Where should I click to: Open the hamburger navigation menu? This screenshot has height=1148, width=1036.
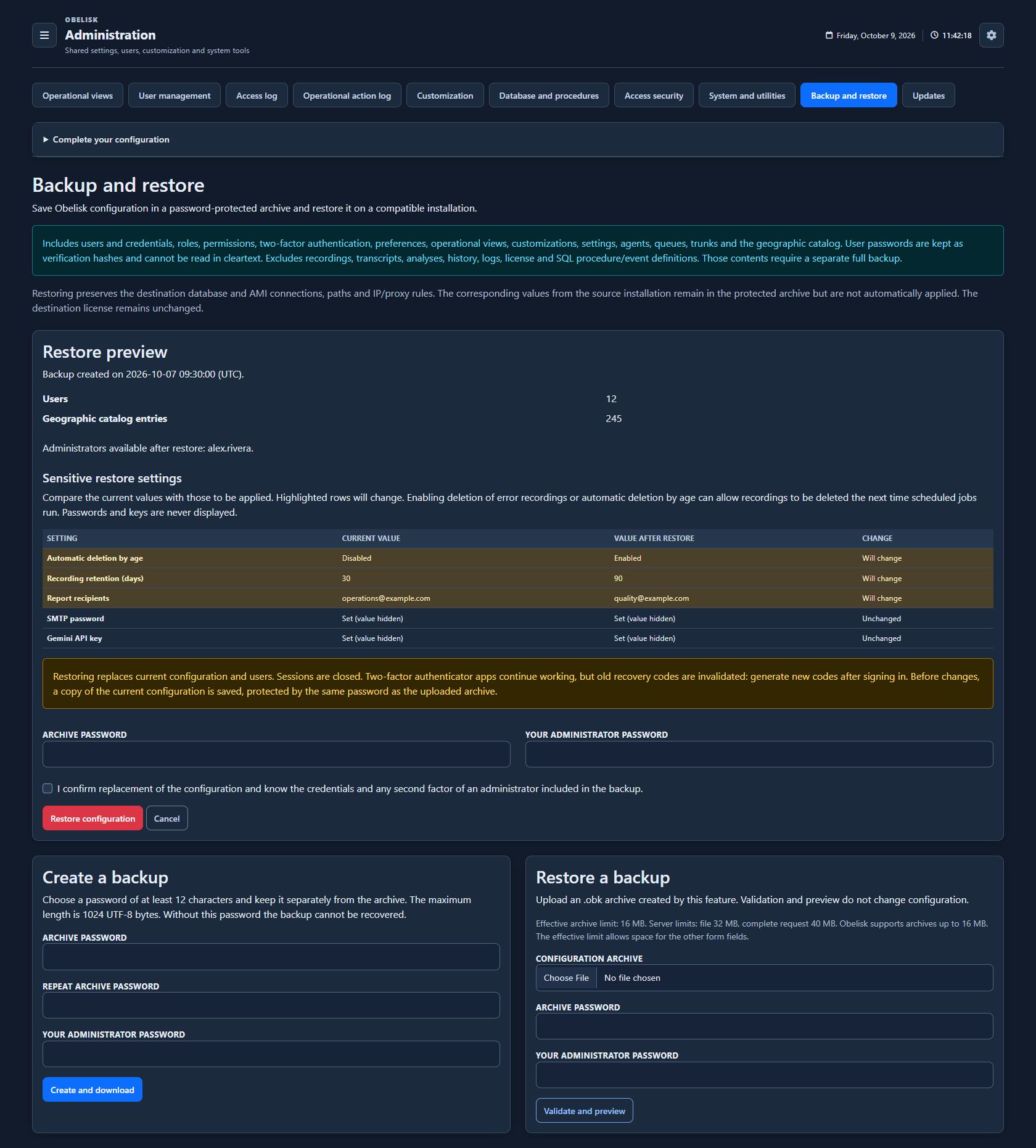pos(44,35)
